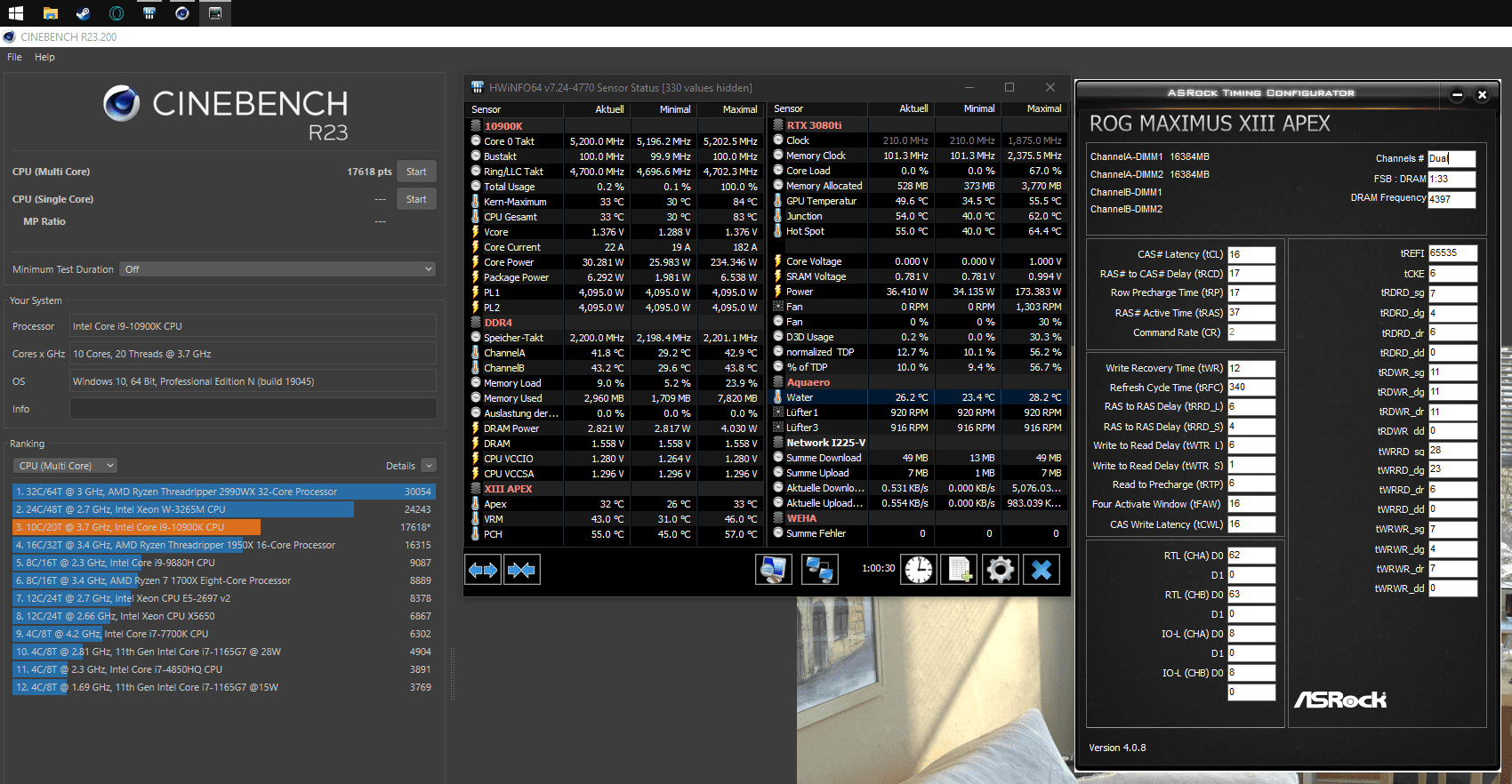Start the CPU Multi Core benchmark
The image size is (1512, 784).
(x=416, y=172)
